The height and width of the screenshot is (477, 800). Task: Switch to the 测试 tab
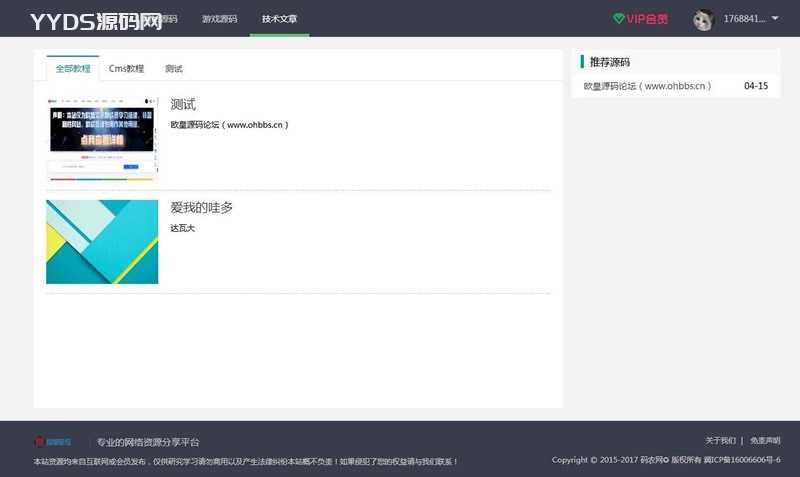coord(174,69)
